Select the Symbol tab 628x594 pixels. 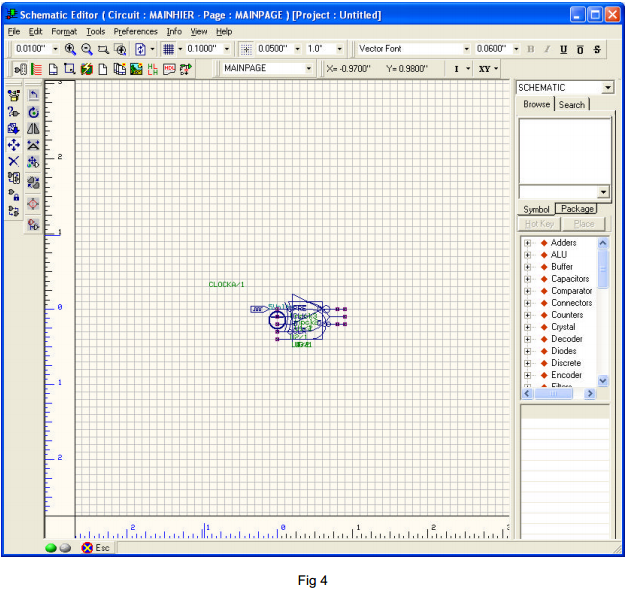point(536,209)
